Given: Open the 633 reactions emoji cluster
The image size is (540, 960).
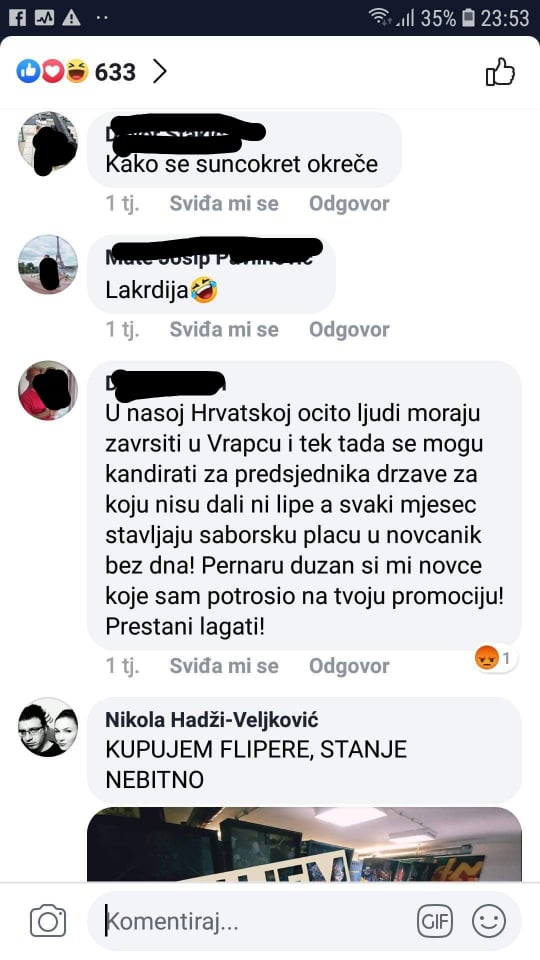Looking at the screenshot, I should tap(53, 72).
